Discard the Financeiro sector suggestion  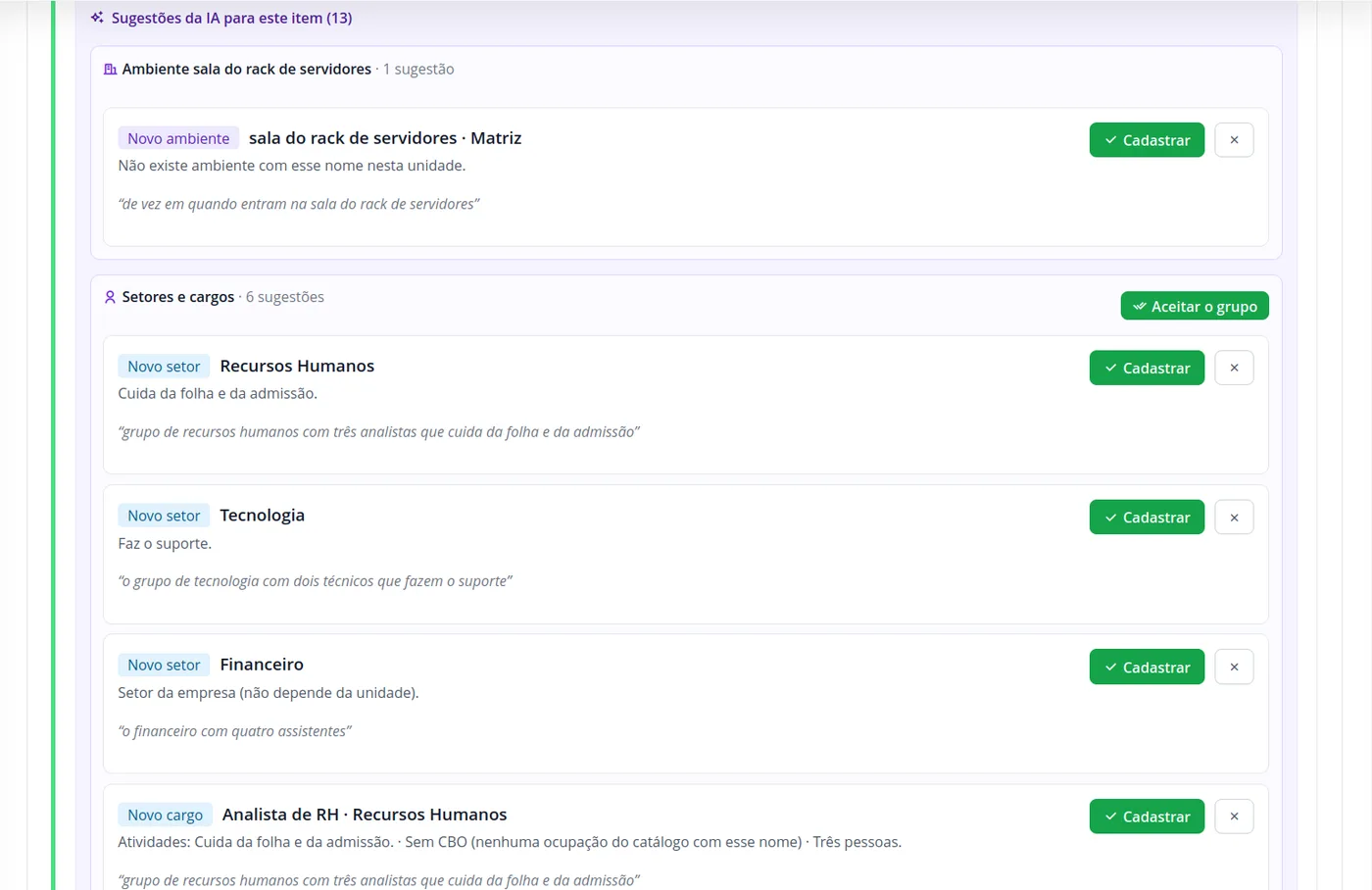[x=1234, y=667]
